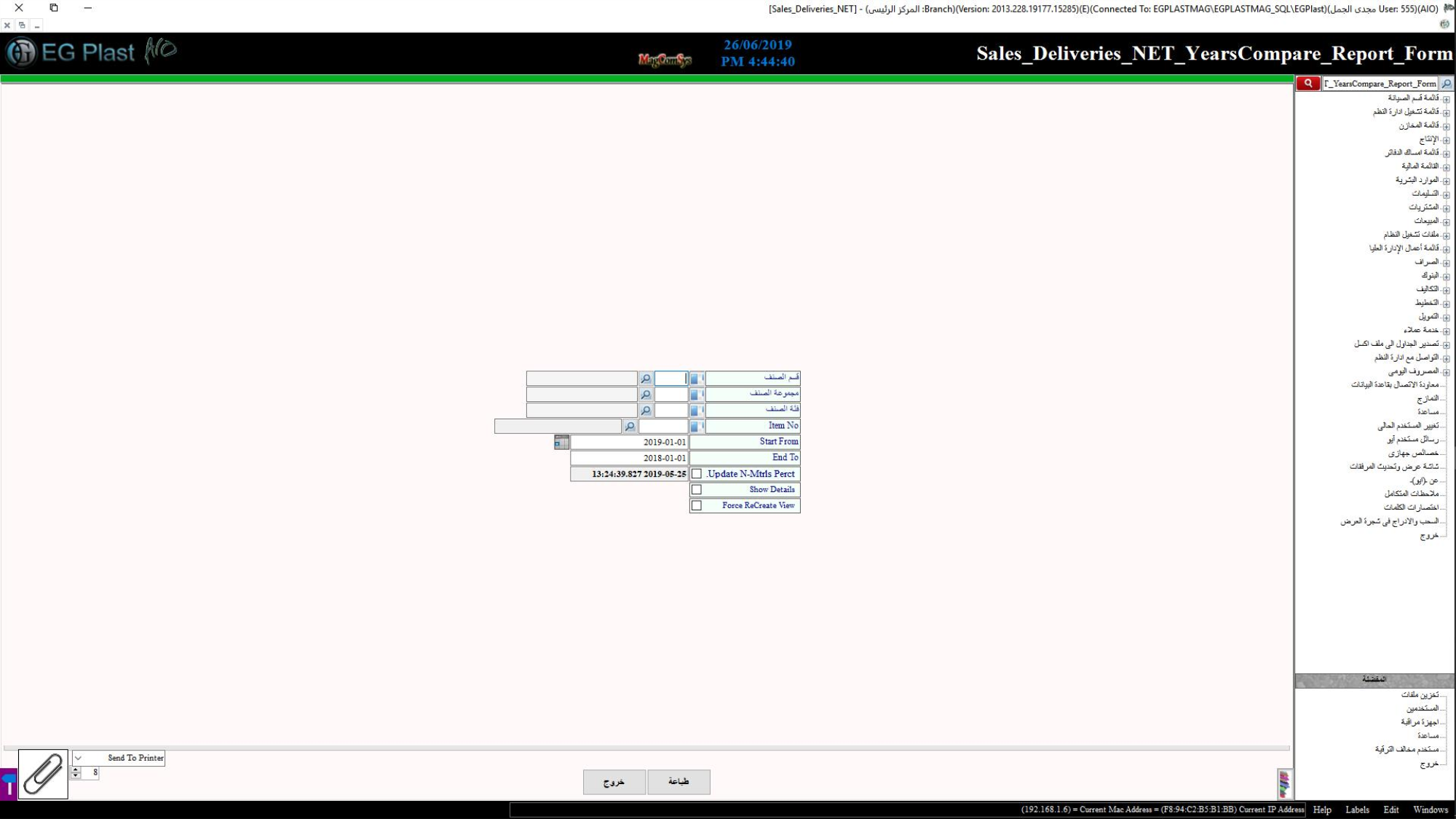This screenshot has height=819, width=1456.
Task: Enable Show Details checkbox
Action: click(697, 490)
